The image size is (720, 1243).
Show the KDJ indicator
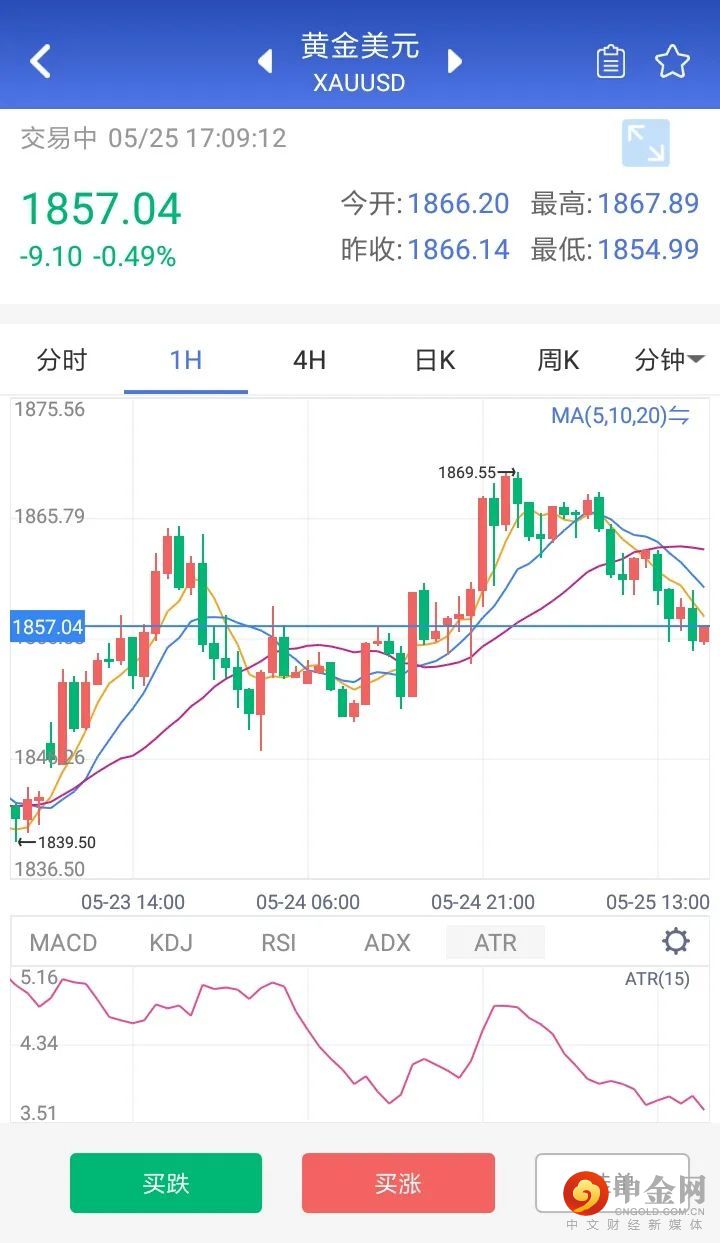(x=171, y=942)
